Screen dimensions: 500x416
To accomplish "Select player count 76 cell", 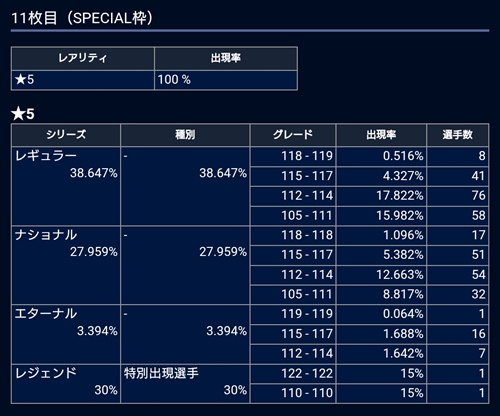I will pos(457,196).
